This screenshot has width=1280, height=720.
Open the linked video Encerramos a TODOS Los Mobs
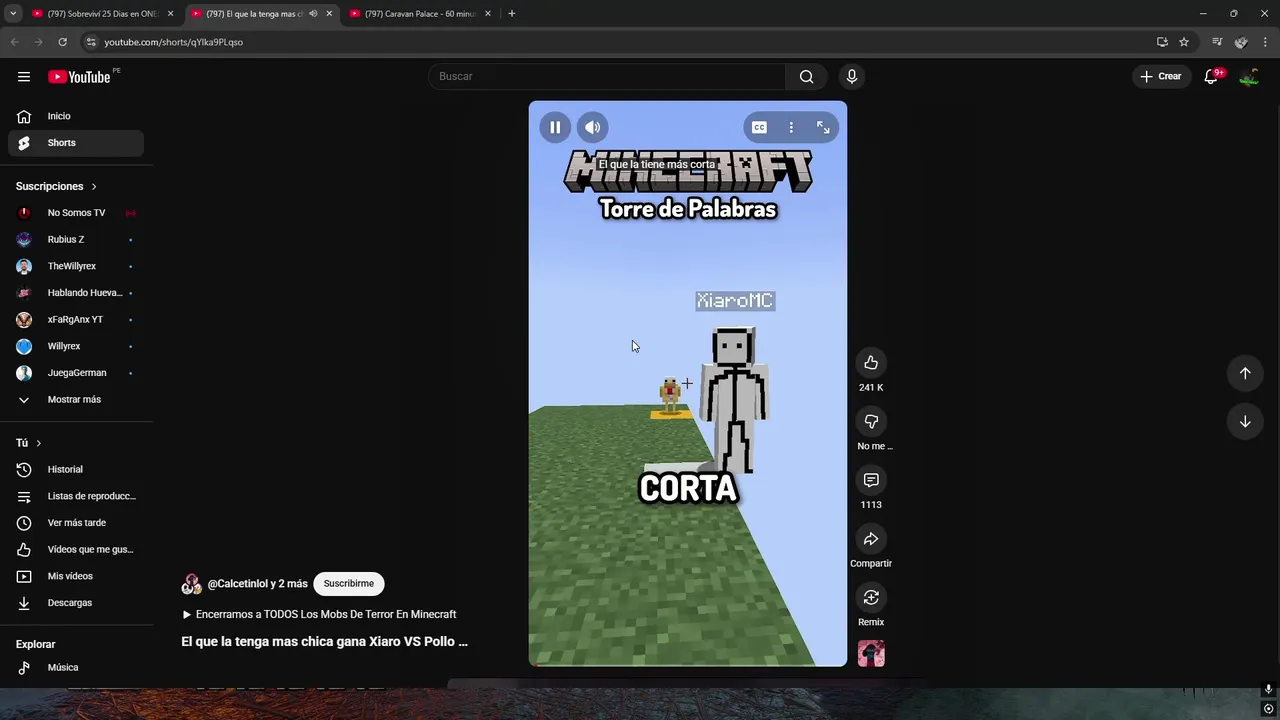coord(319,614)
